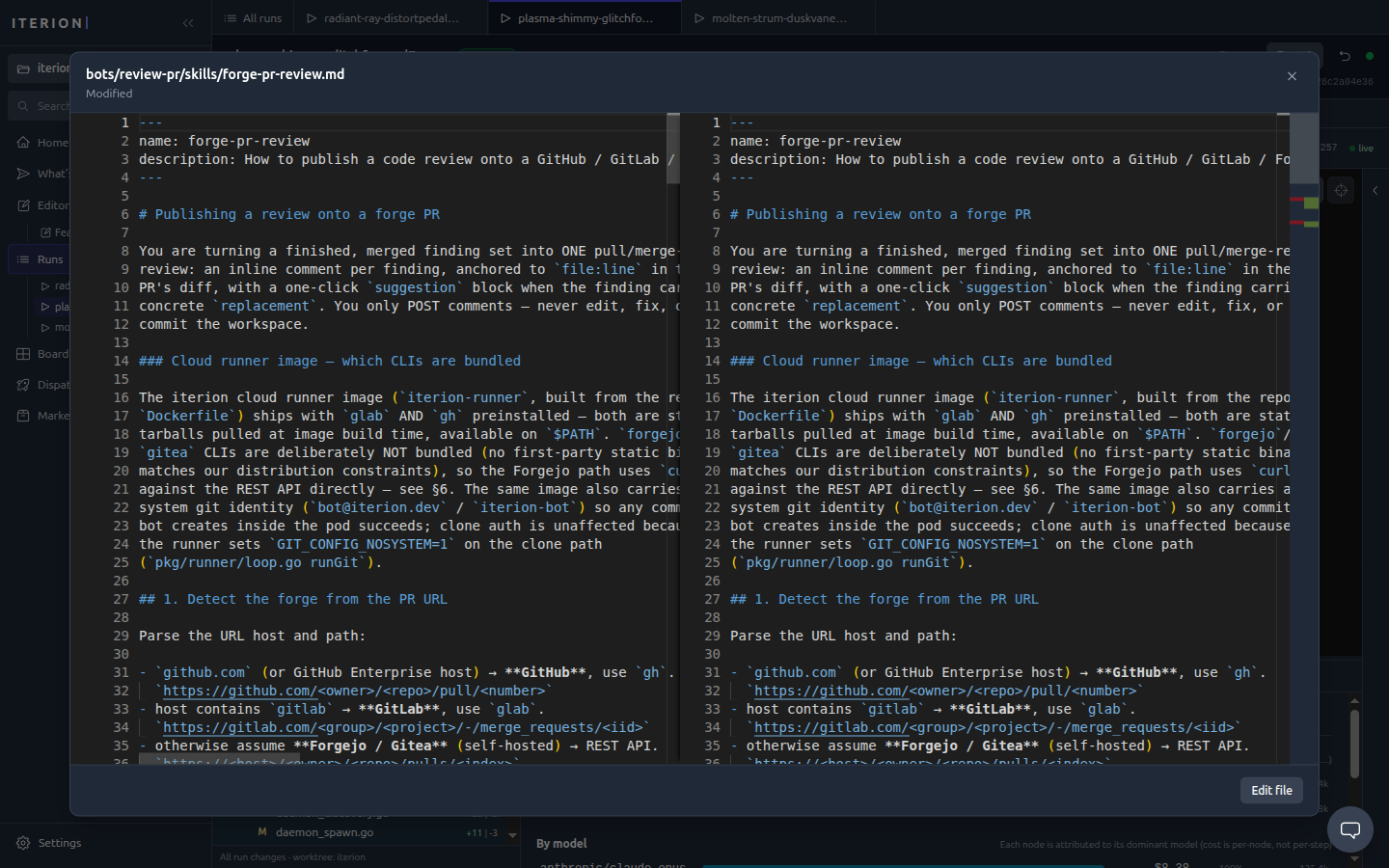This screenshot has height=868, width=1389.
Task: Click the play icon on radiant-ray tab
Action: [x=312, y=18]
